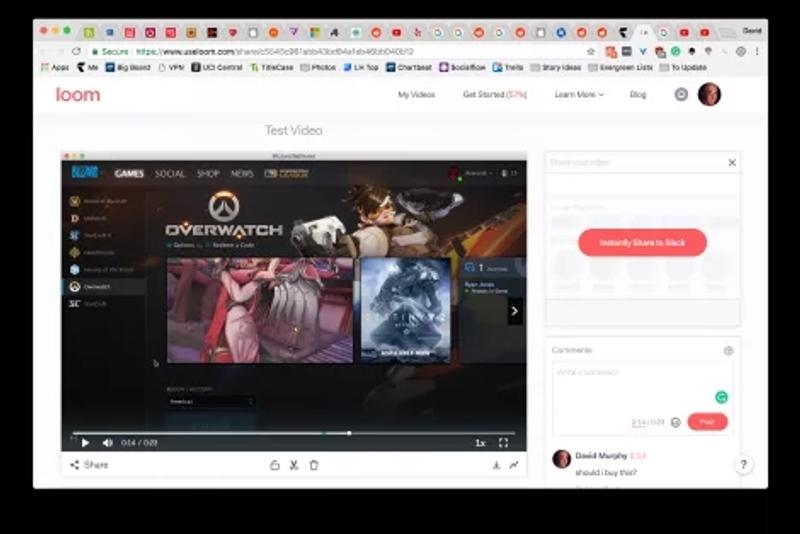
Task: Open the 1x playback speed control
Action: 480,443
